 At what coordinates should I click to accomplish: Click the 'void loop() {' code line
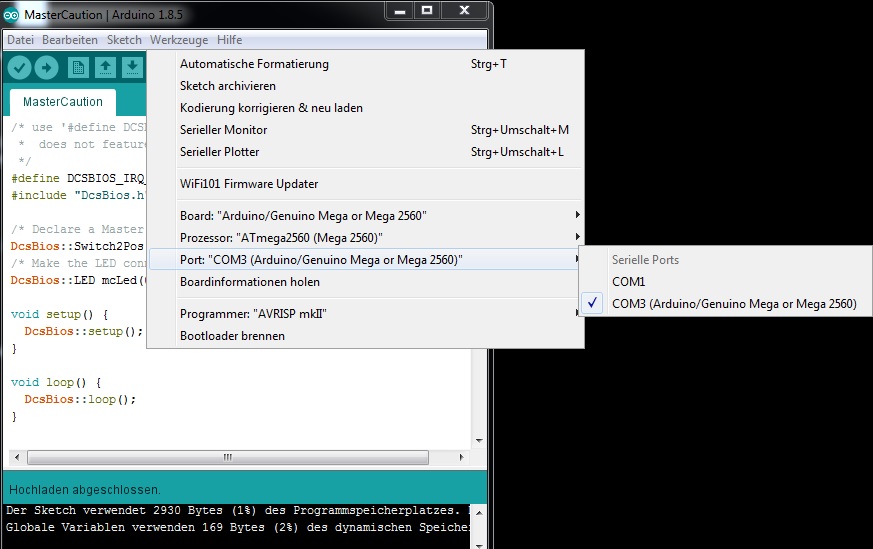click(x=56, y=383)
